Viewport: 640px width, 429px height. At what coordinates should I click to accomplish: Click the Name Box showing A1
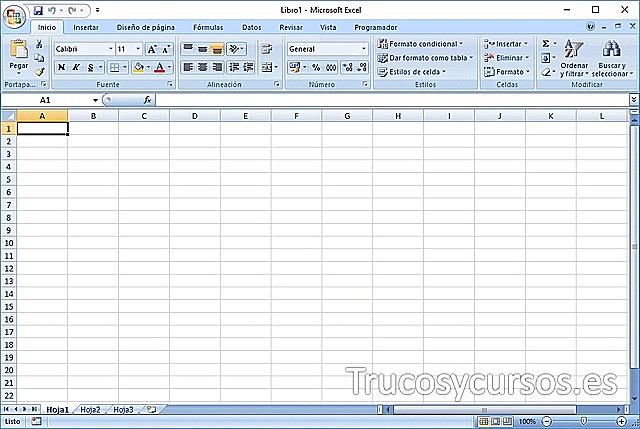tap(45, 100)
